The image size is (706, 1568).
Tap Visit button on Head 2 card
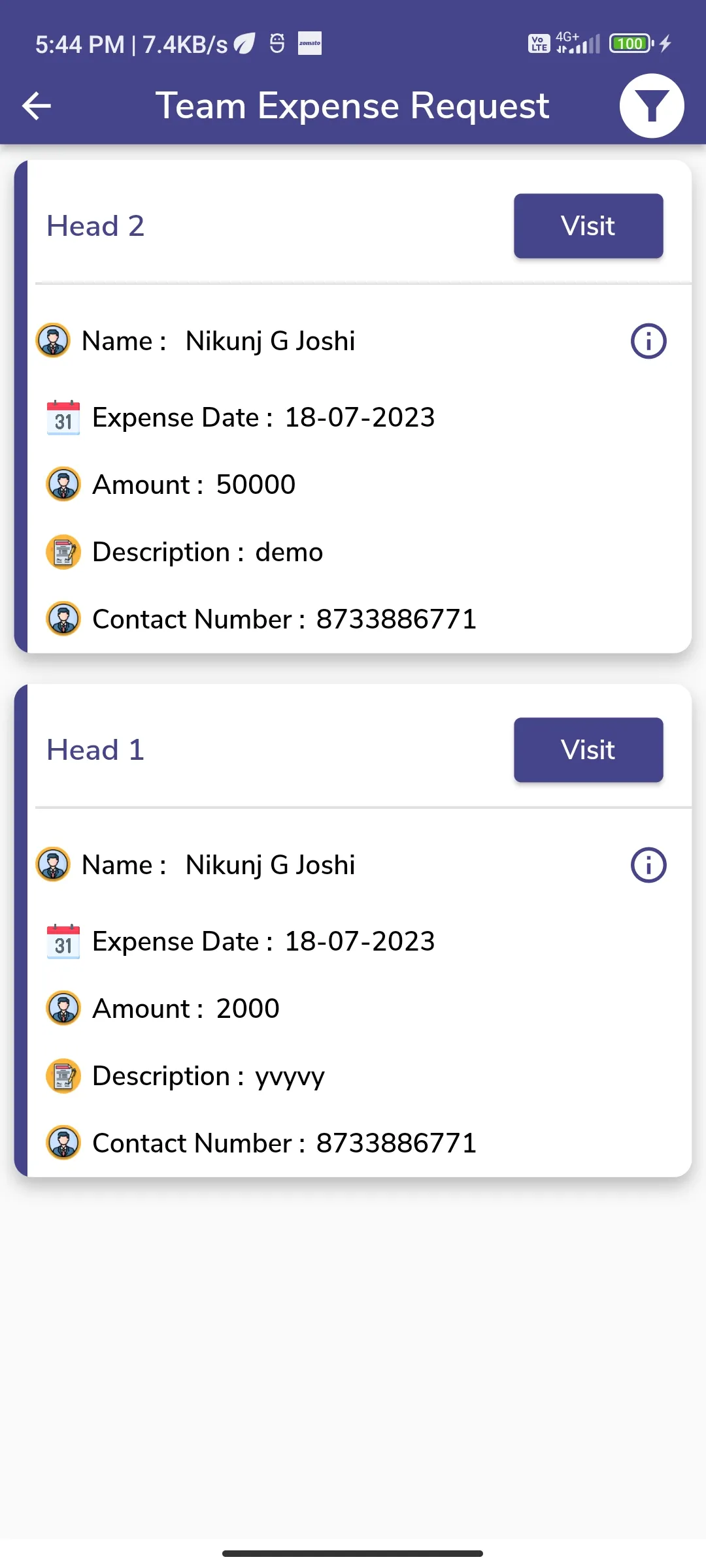588,226
